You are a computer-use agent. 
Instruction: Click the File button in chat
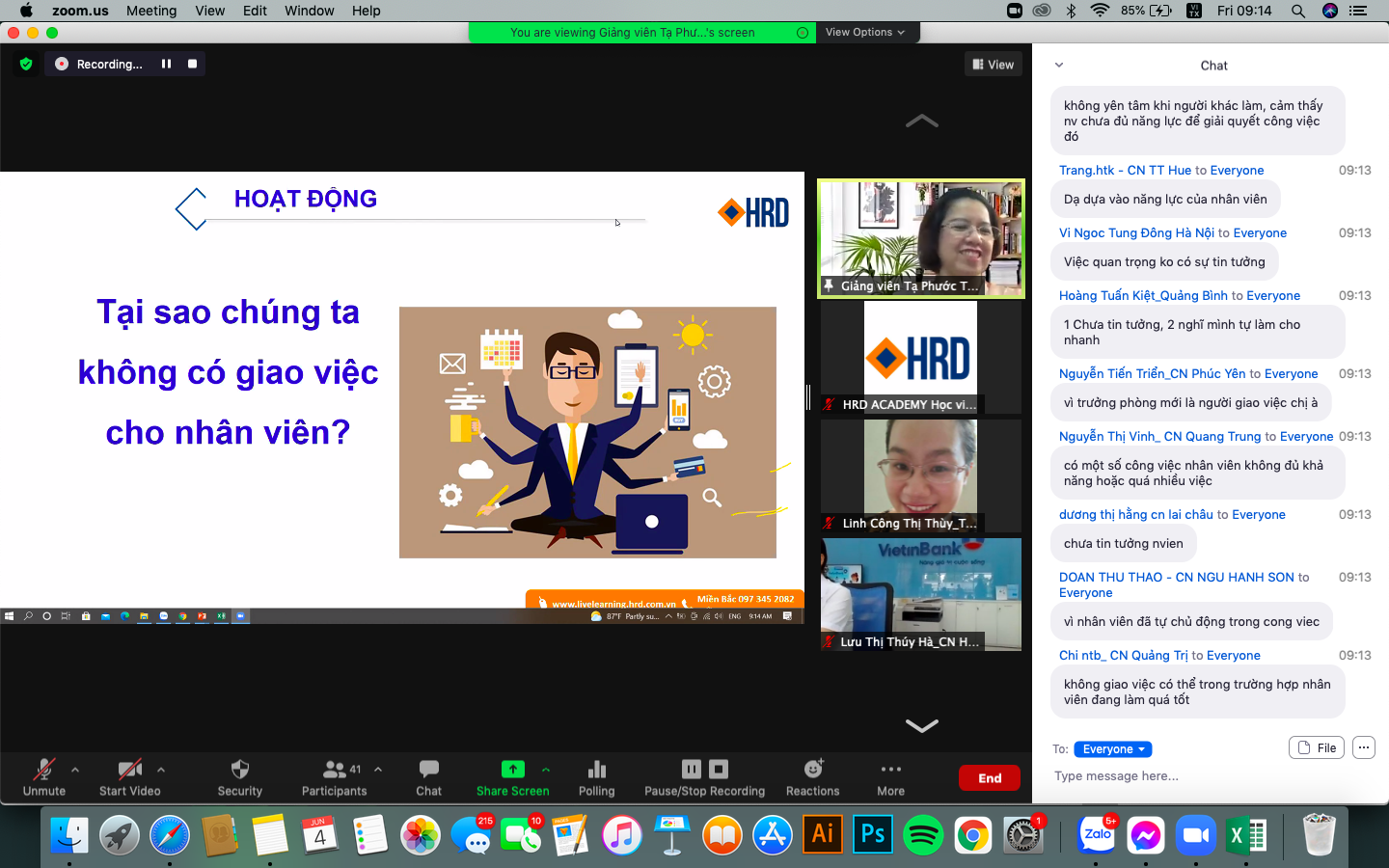pos(1317,747)
